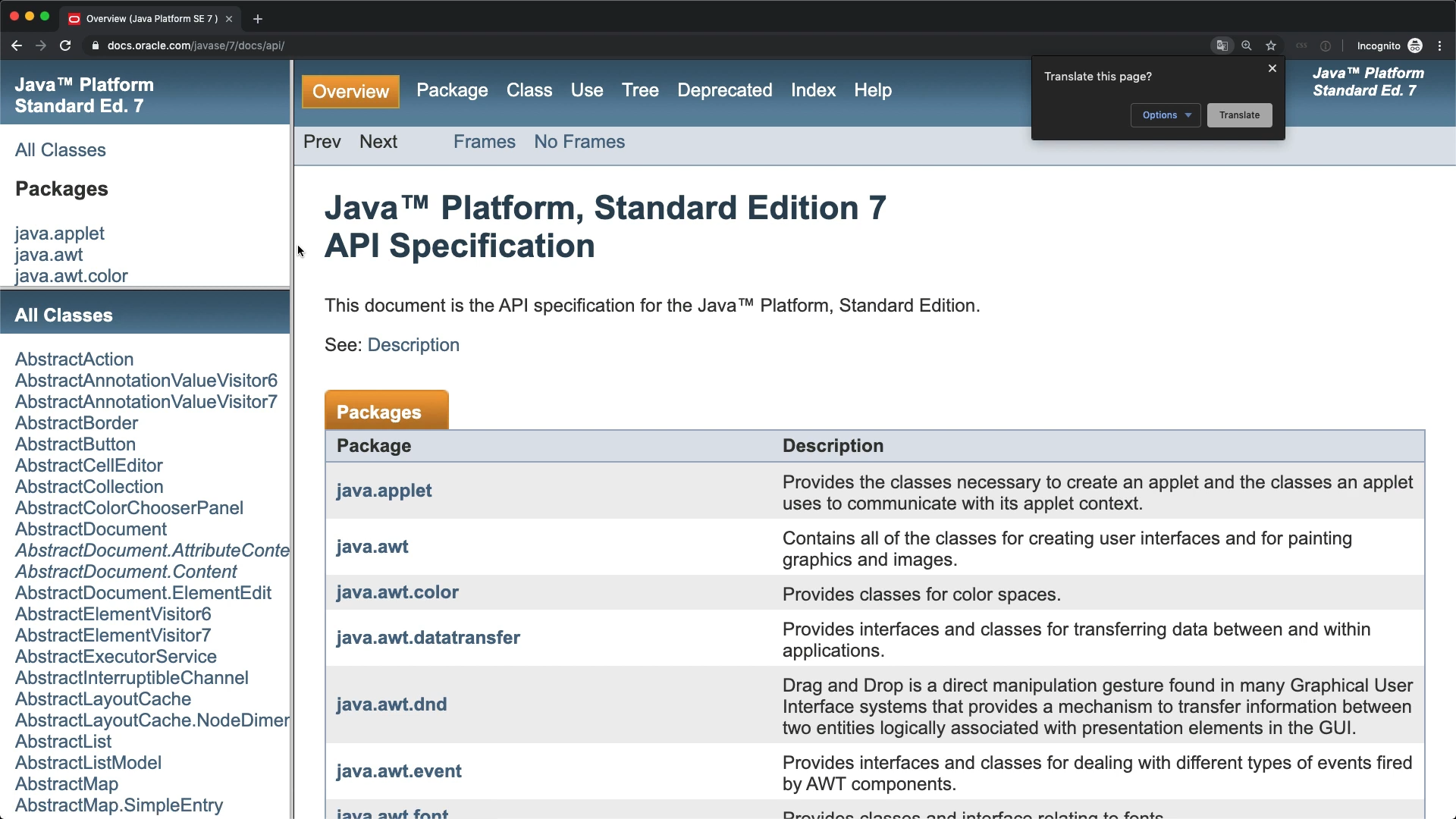Click the info circle extension icon

pos(1326,45)
